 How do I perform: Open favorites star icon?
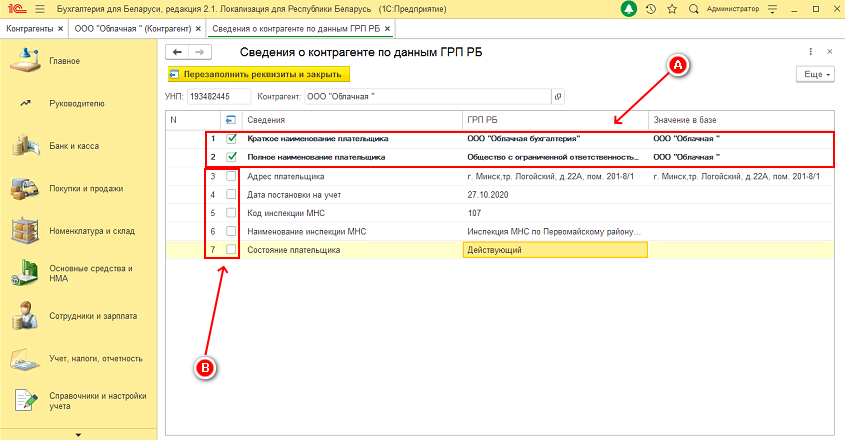pyautogui.click(x=671, y=9)
